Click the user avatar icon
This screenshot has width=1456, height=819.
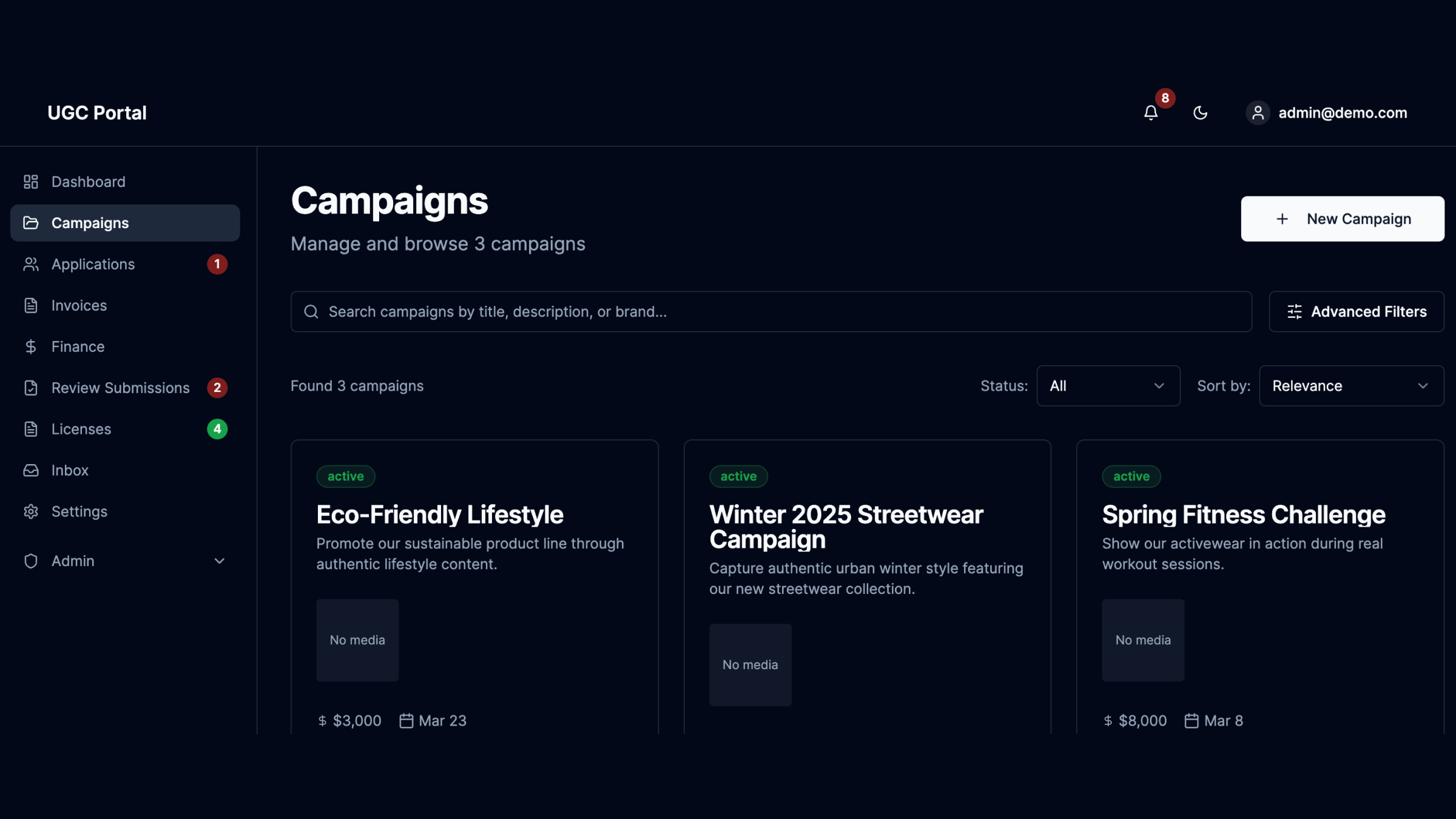tap(1258, 113)
